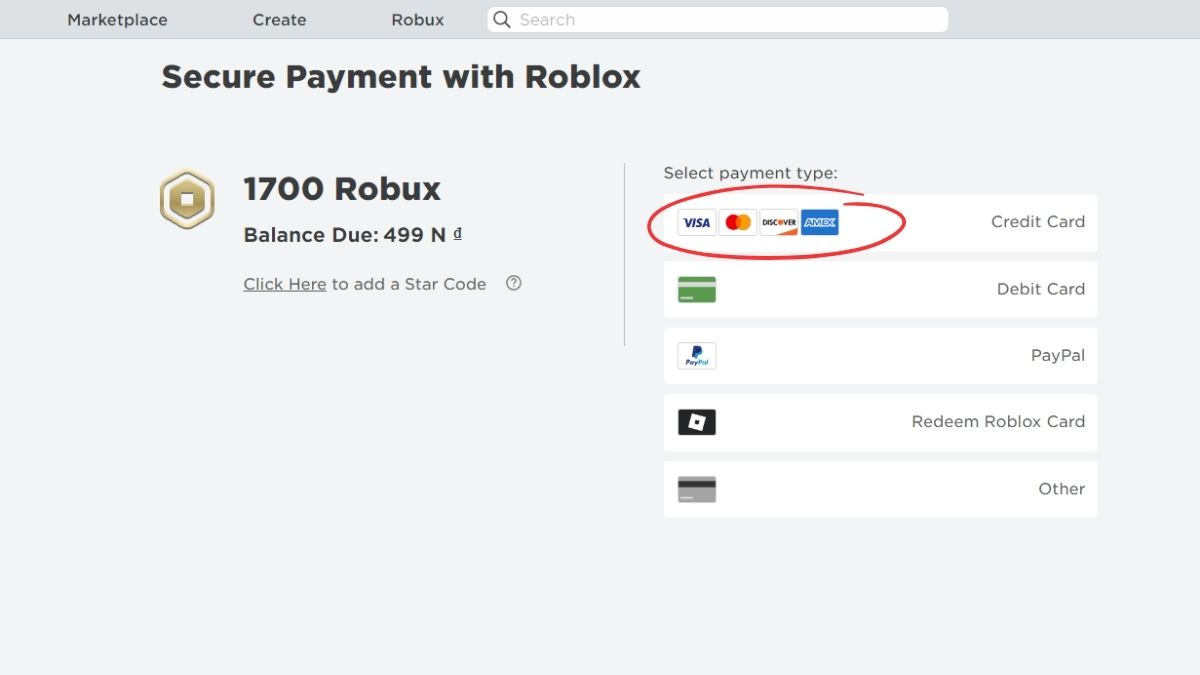The height and width of the screenshot is (675, 1200).
Task: Open the Star Code help question mark
Action: [514, 283]
